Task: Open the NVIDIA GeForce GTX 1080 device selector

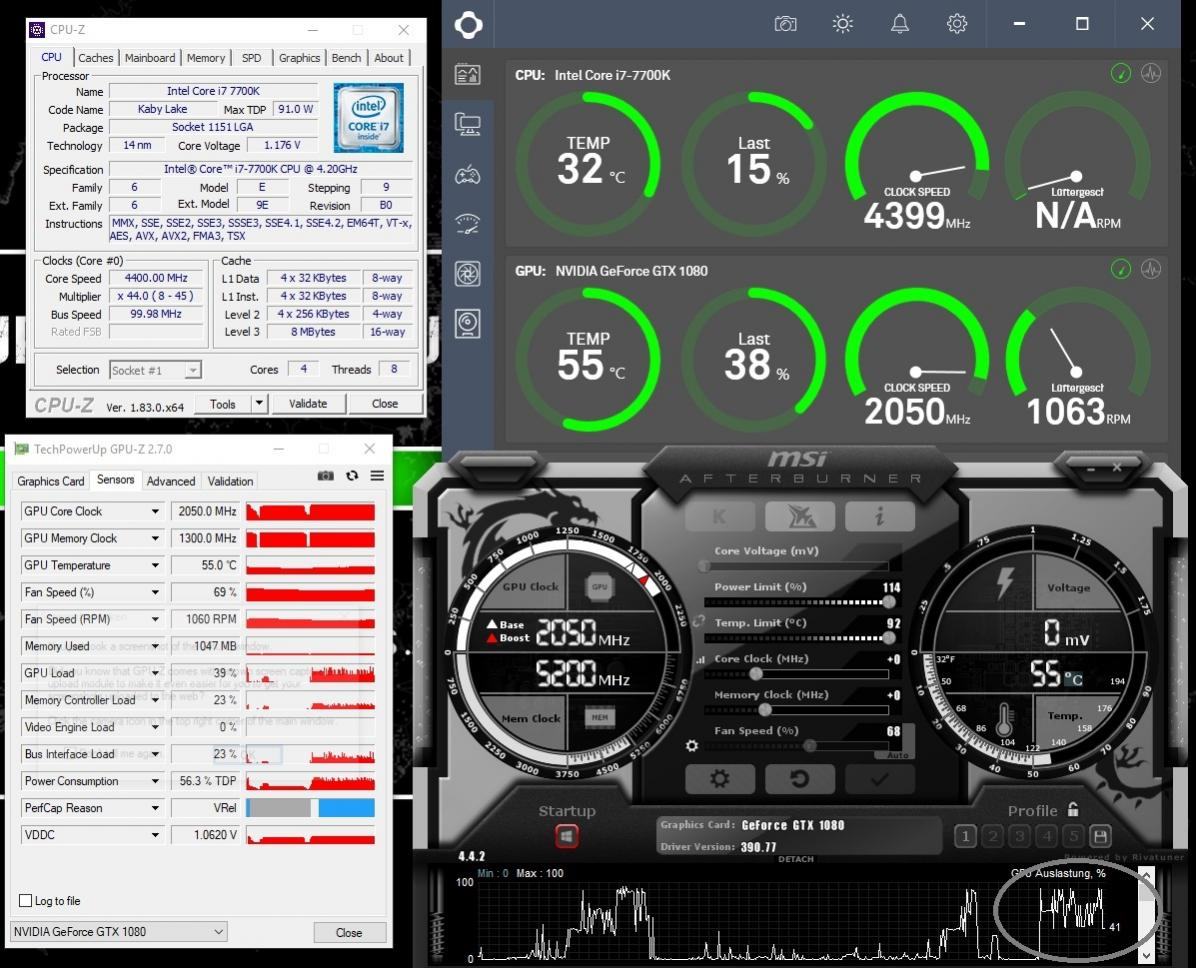Action: click(x=118, y=931)
